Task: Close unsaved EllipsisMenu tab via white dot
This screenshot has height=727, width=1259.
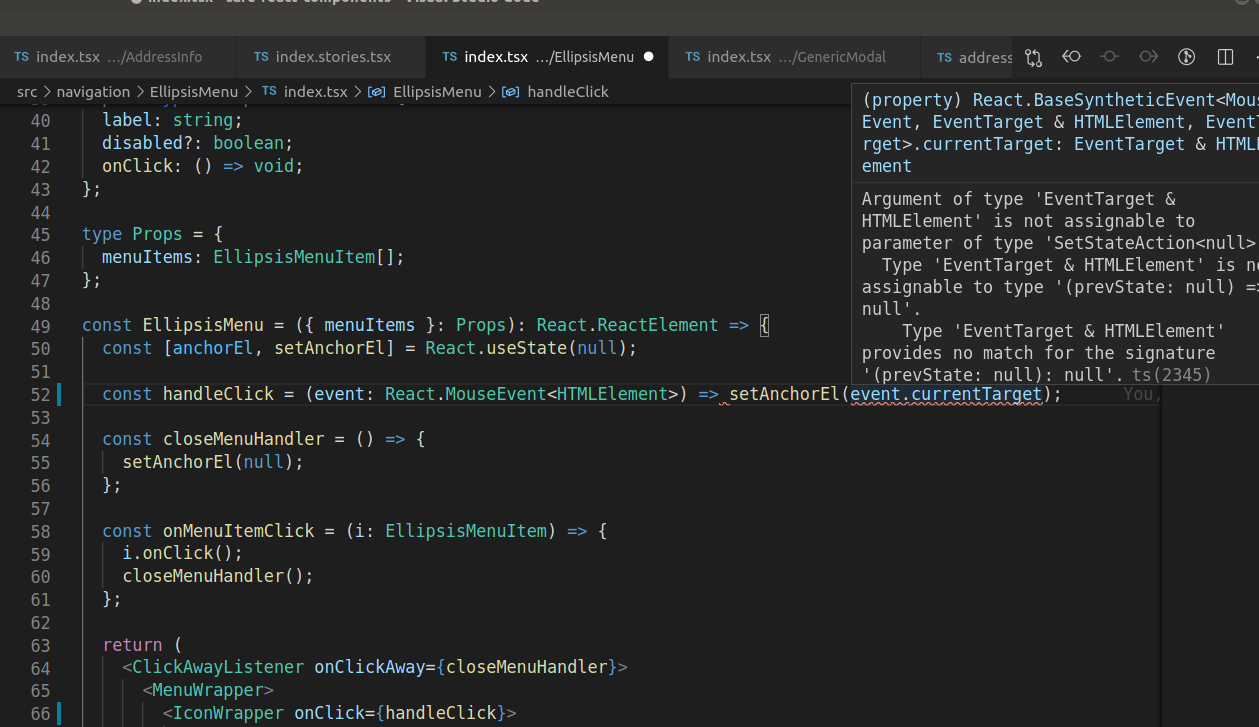Action: pyautogui.click(x=648, y=57)
